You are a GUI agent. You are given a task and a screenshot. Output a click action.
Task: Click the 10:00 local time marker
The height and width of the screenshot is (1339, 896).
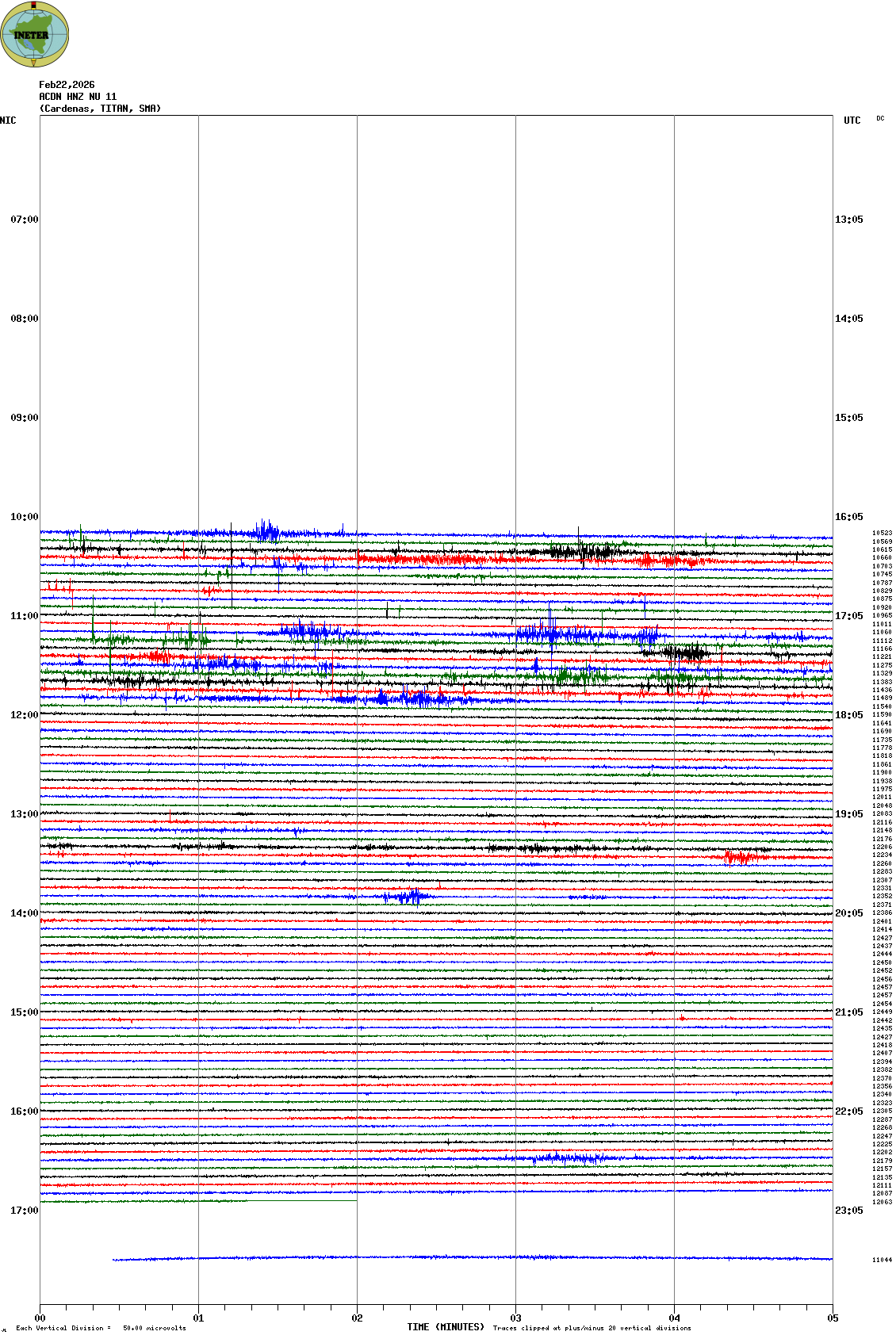[x=24, y=517]
